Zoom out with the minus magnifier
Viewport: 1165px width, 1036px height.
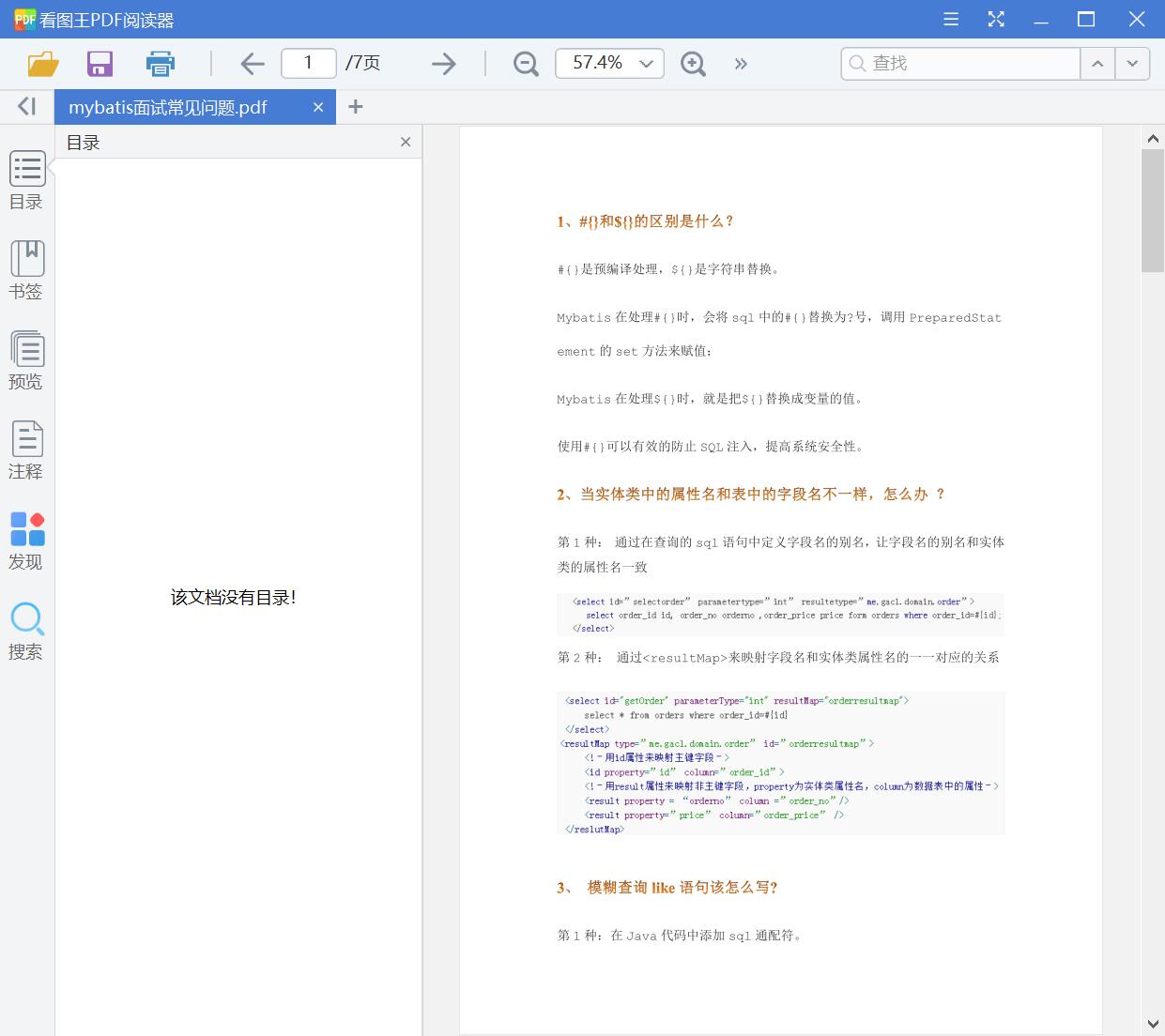(x=526, y=64)
